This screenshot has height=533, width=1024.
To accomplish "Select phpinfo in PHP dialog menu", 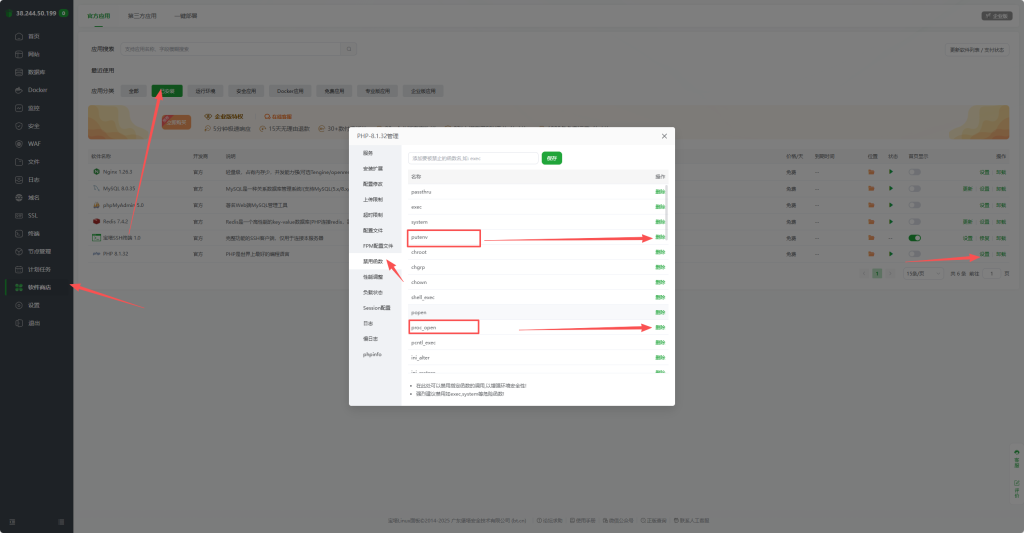I will pos(372,354).
